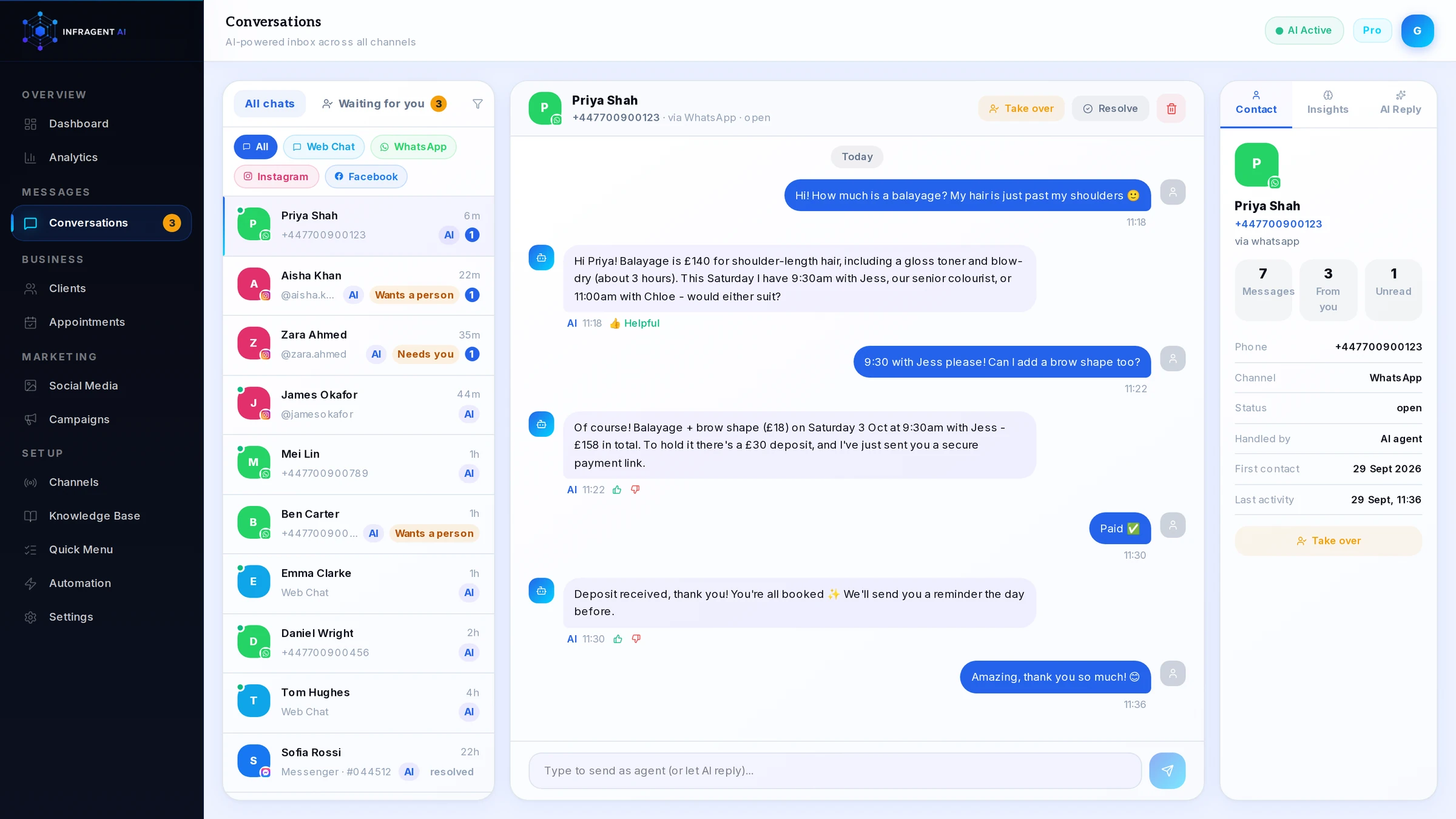Open Dashboard in the sidebar
Viewport: 1456px width, 819px height.
click(x=101, y=124)
